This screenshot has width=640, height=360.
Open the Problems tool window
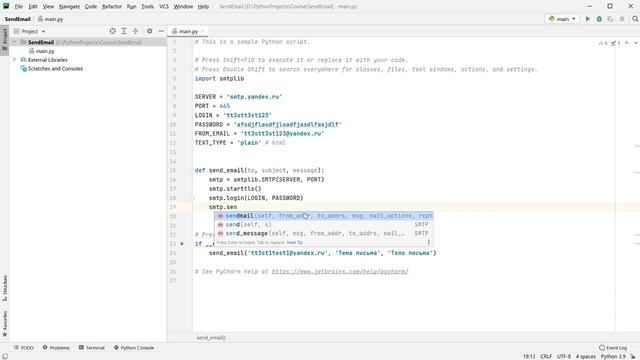(56, 348)
